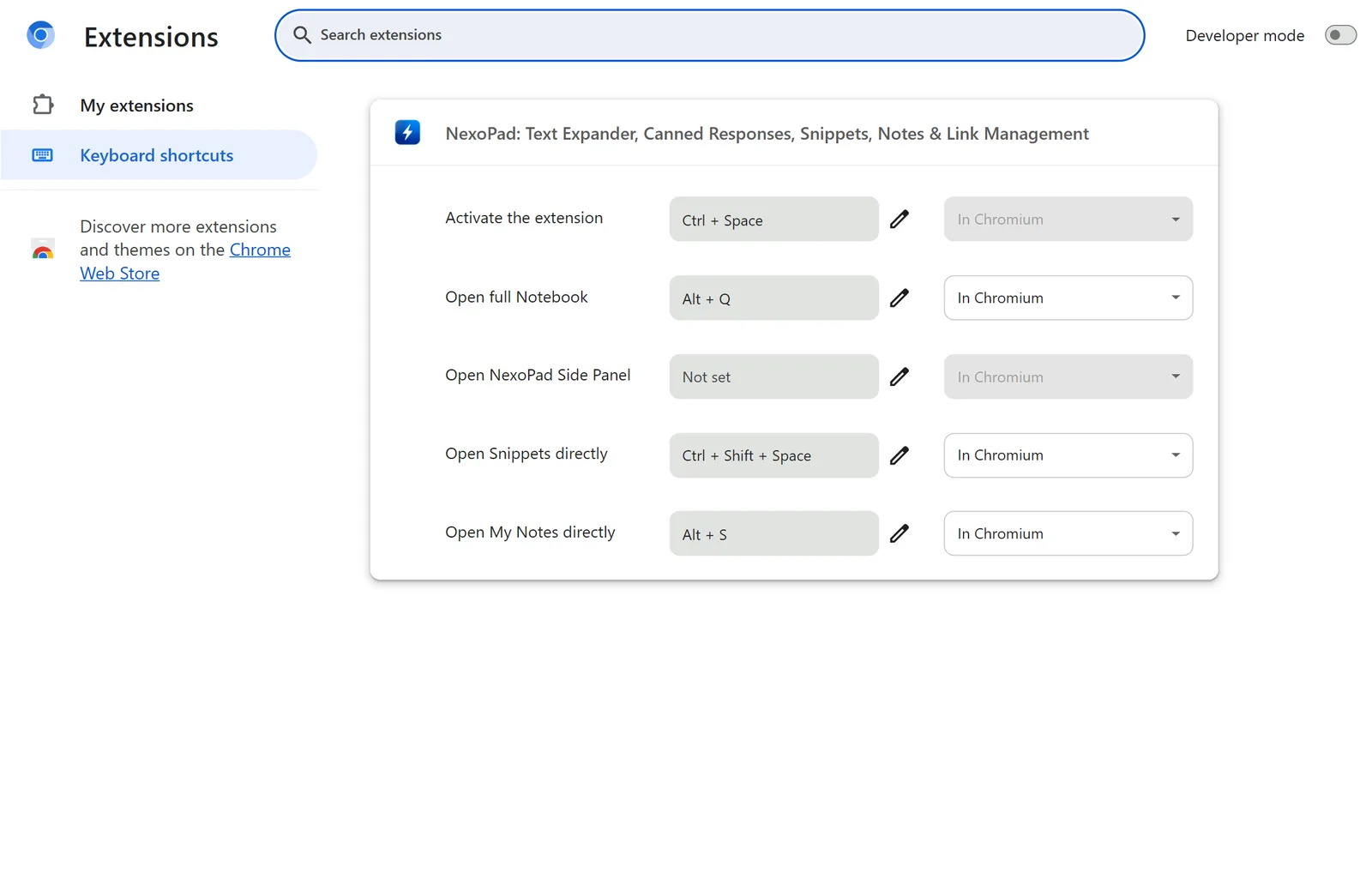
Task: Click the Ctrl + Space shortcut field
Action: (773, 220)
